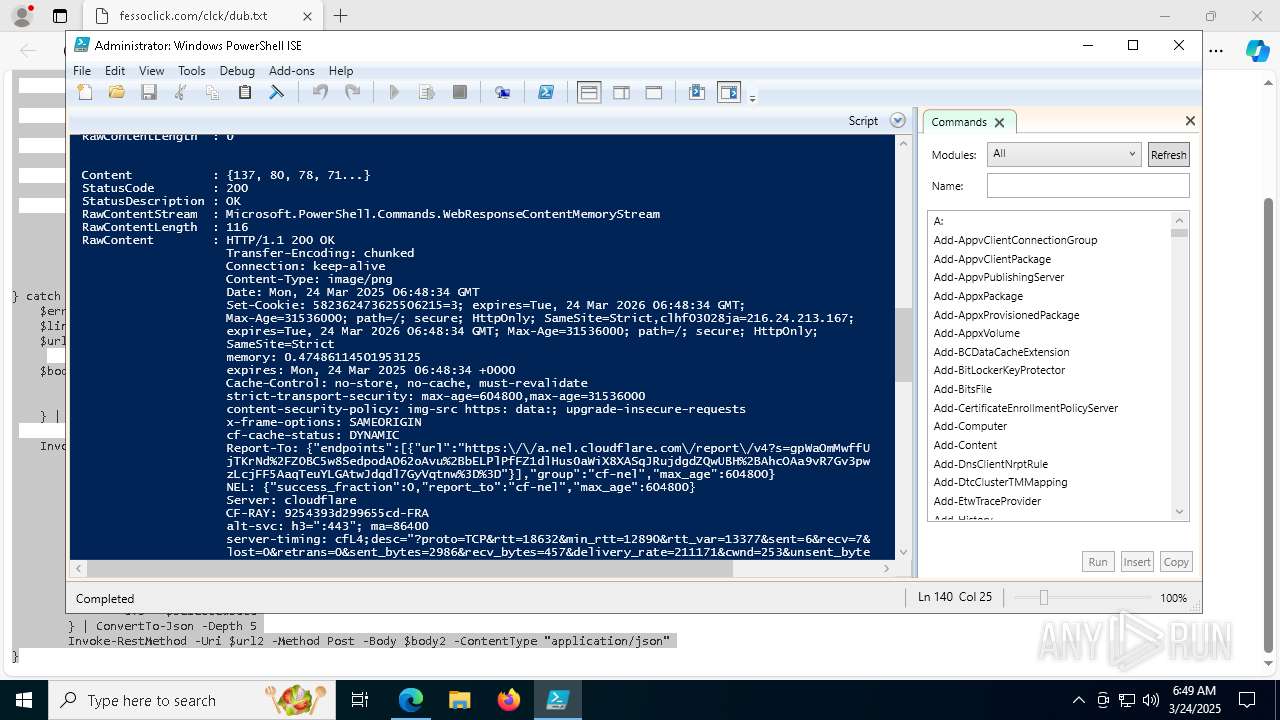Run the selection with the Run Selection icon
The height and width of the screenshot is (720, 1280).
point(427,93)
